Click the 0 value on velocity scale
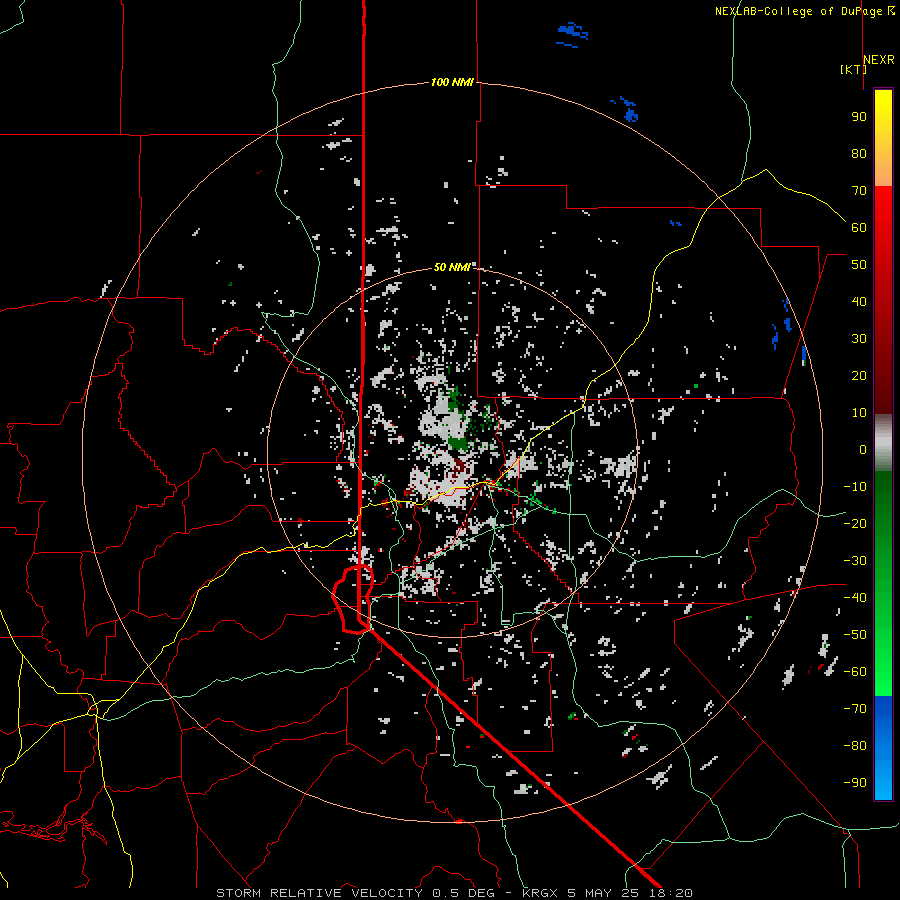 [x=863, y=449]
